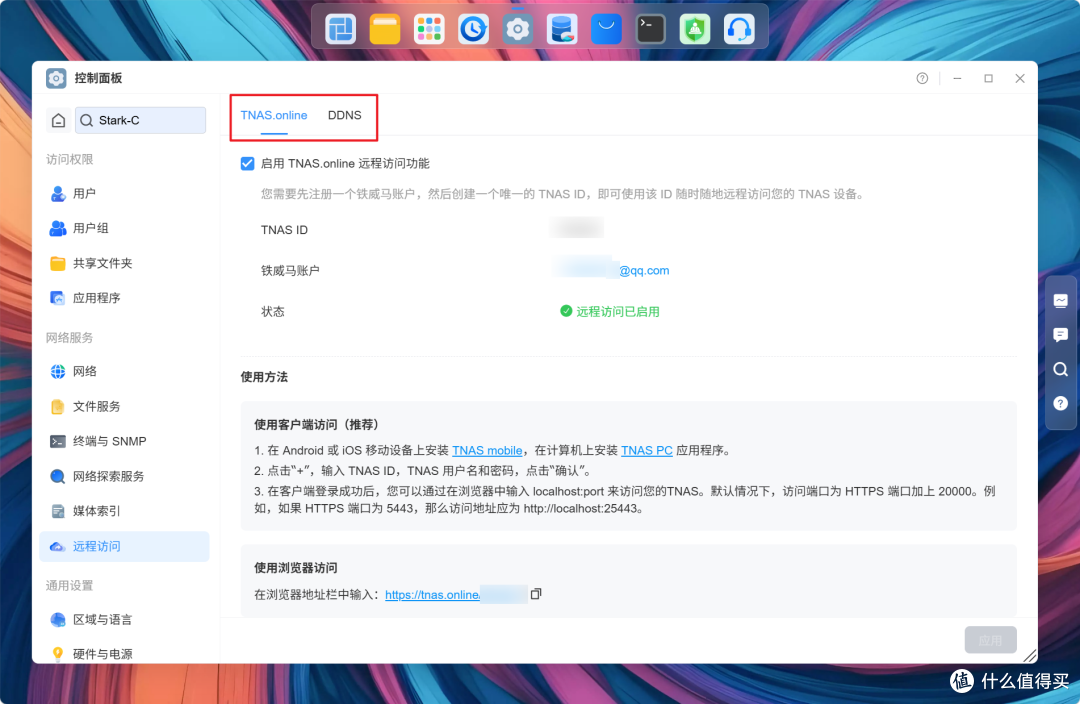Open the search icon on right sidebar
Screen dimensions: 1080x704
pos(1061,370)
